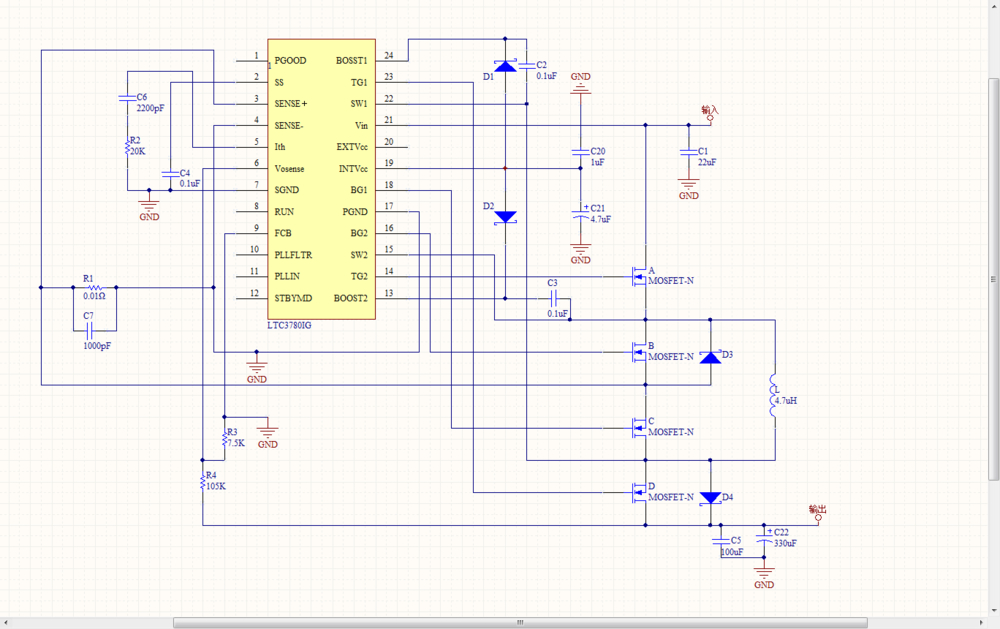Click the LTC3780IG part name text
The height and width of the screenshot is (629, 1000).
click(290, 325)
